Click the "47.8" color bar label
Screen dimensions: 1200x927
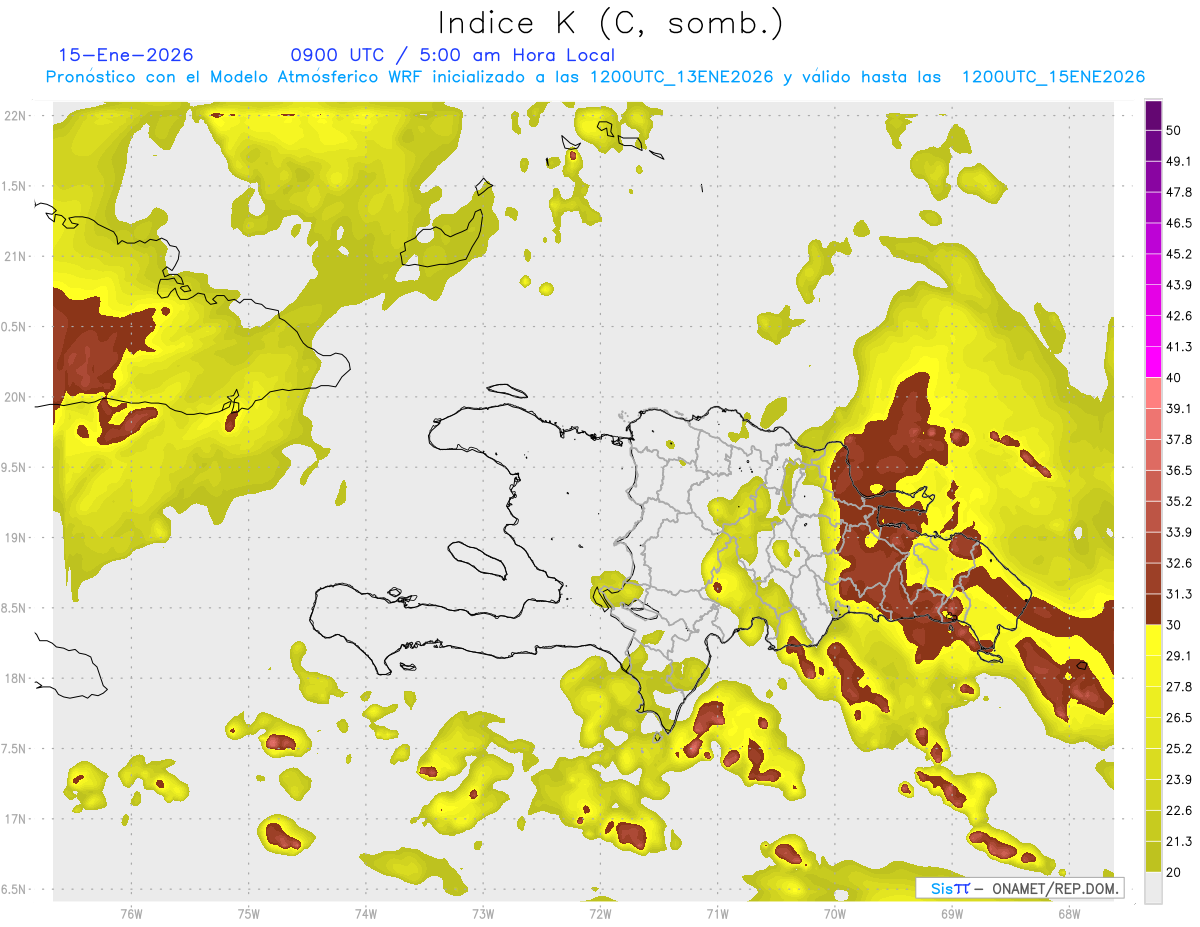[1179, 193]
